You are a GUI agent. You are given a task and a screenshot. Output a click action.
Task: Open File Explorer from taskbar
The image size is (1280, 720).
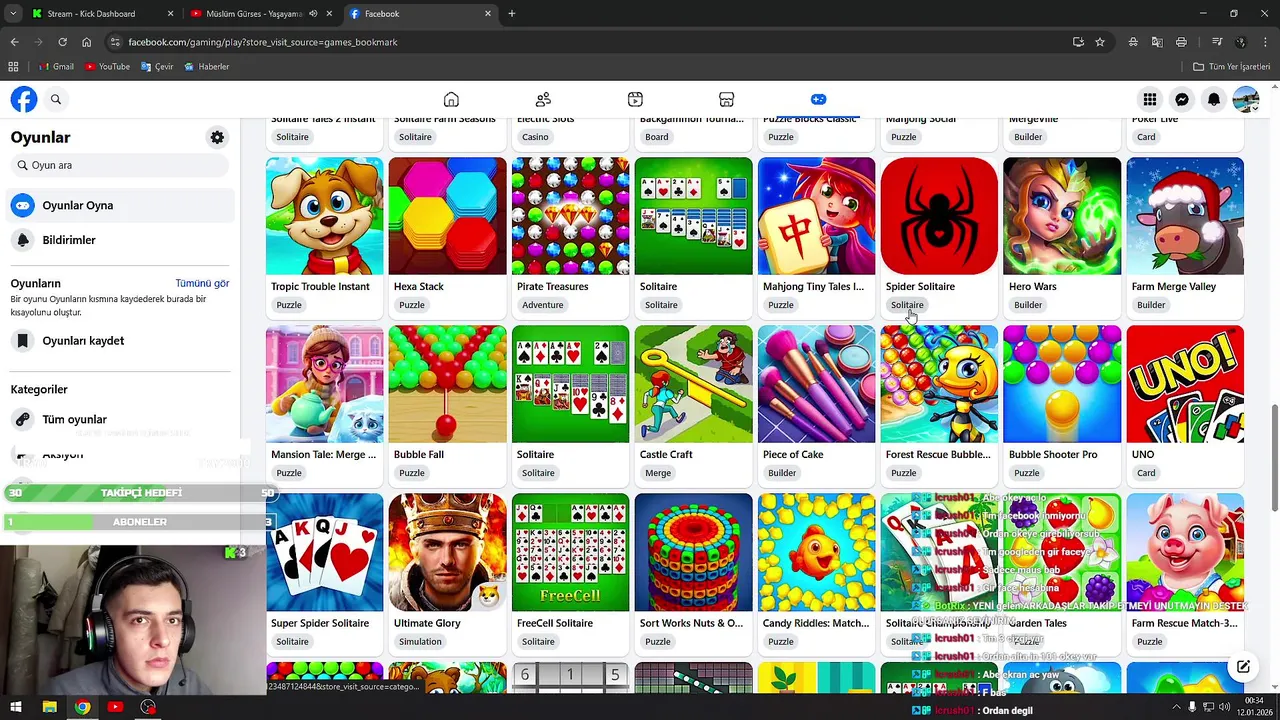click(49, 707)
